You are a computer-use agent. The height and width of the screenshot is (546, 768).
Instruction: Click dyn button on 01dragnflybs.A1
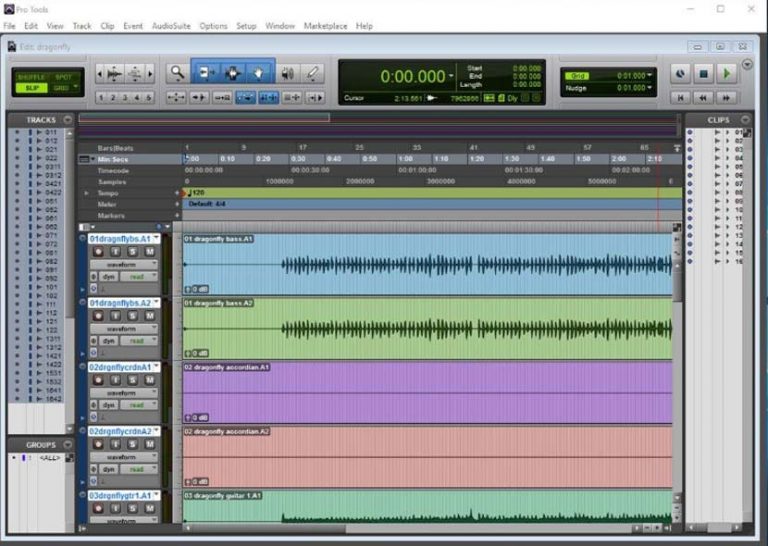click(x=109, y=277)
